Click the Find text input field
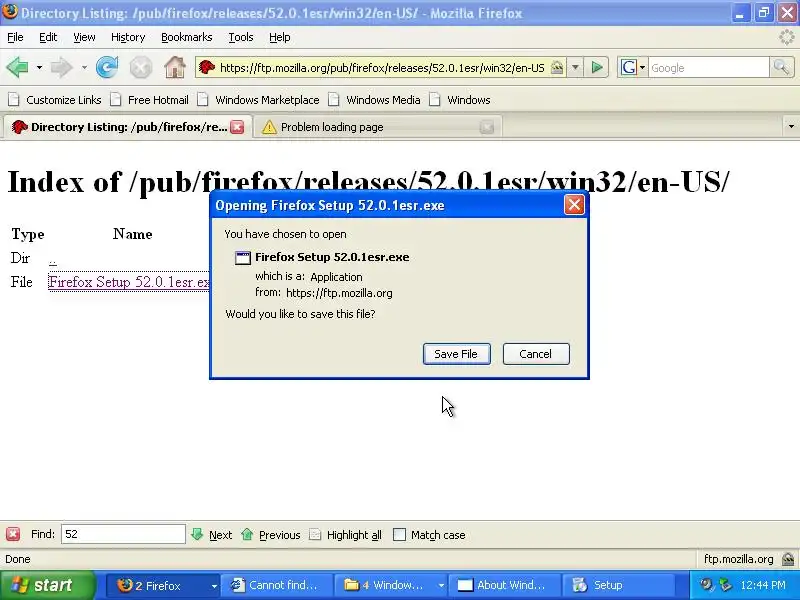This screenshot has width=800, height=600. [x=123, y=534]
